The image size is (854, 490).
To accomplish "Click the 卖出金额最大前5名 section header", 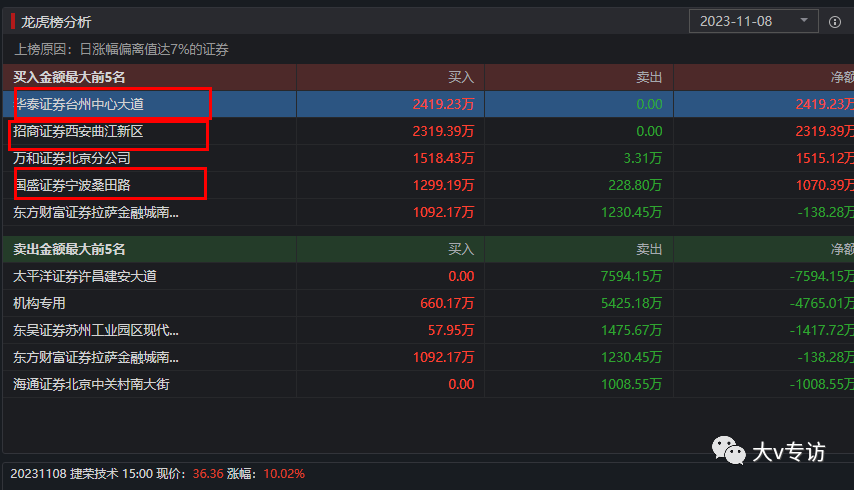I will (x=69, y=250).
